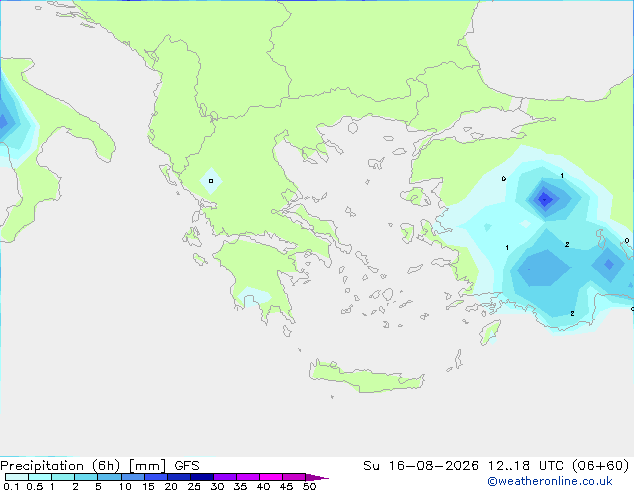
Task: Click the 'Su 16-08-2026 12..18 UTC (06+60)' timestamp
Action: (496, 466)
